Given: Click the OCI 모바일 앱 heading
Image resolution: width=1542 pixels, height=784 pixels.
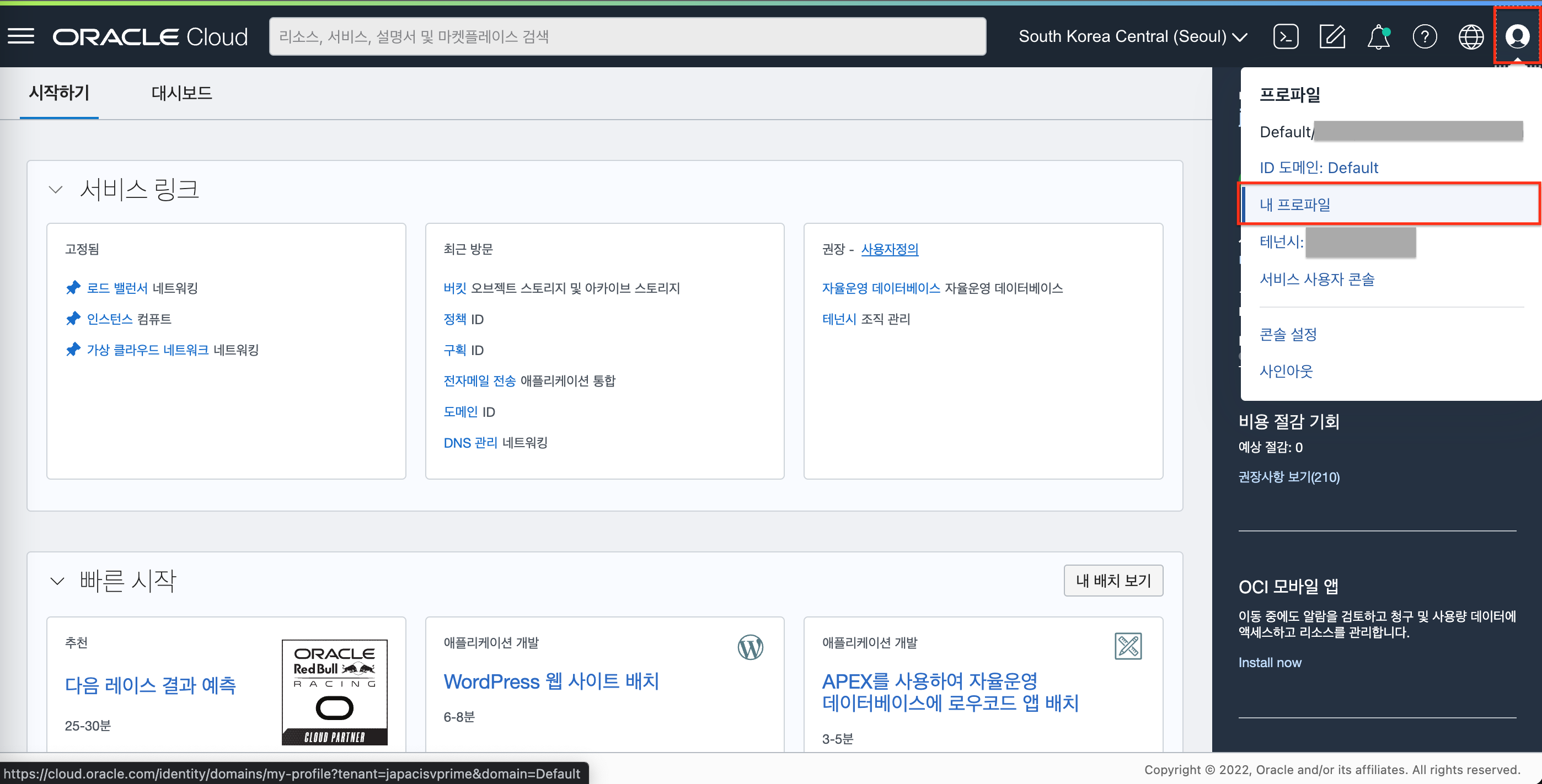Looking at the screenshot, I should coord(1288,587).
